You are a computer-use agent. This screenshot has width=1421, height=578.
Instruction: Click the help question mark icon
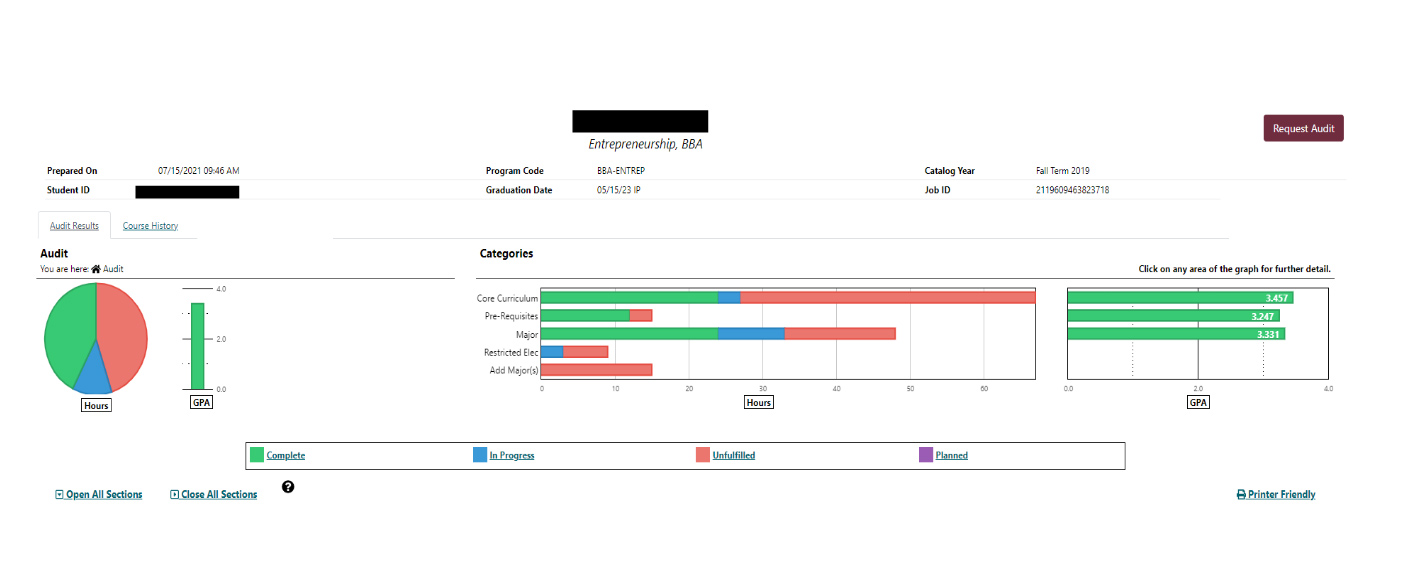pos(288,487)
